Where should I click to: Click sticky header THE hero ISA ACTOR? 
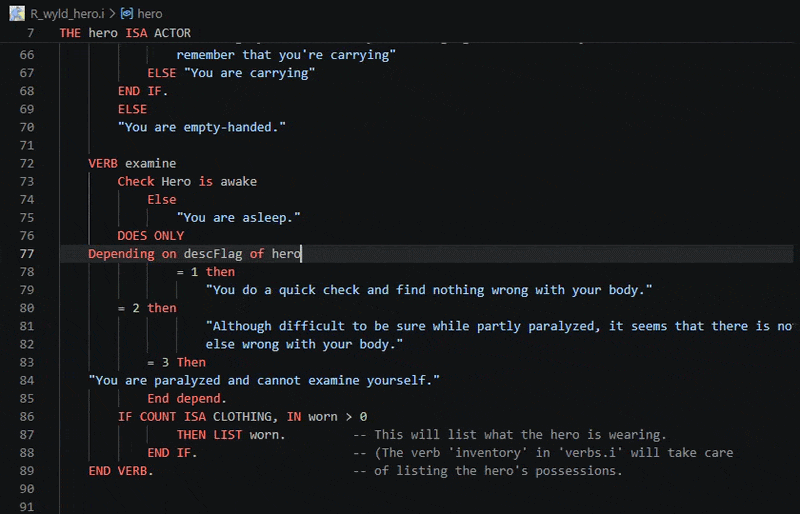point(125,33)
